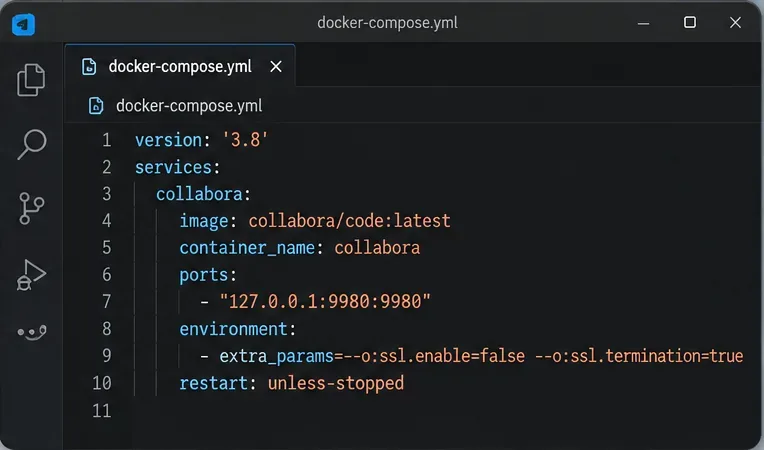Click the "127.0.0.1:9980:9980" port mapping
This screenshot has width=764, height=450.
coord(325,301)
